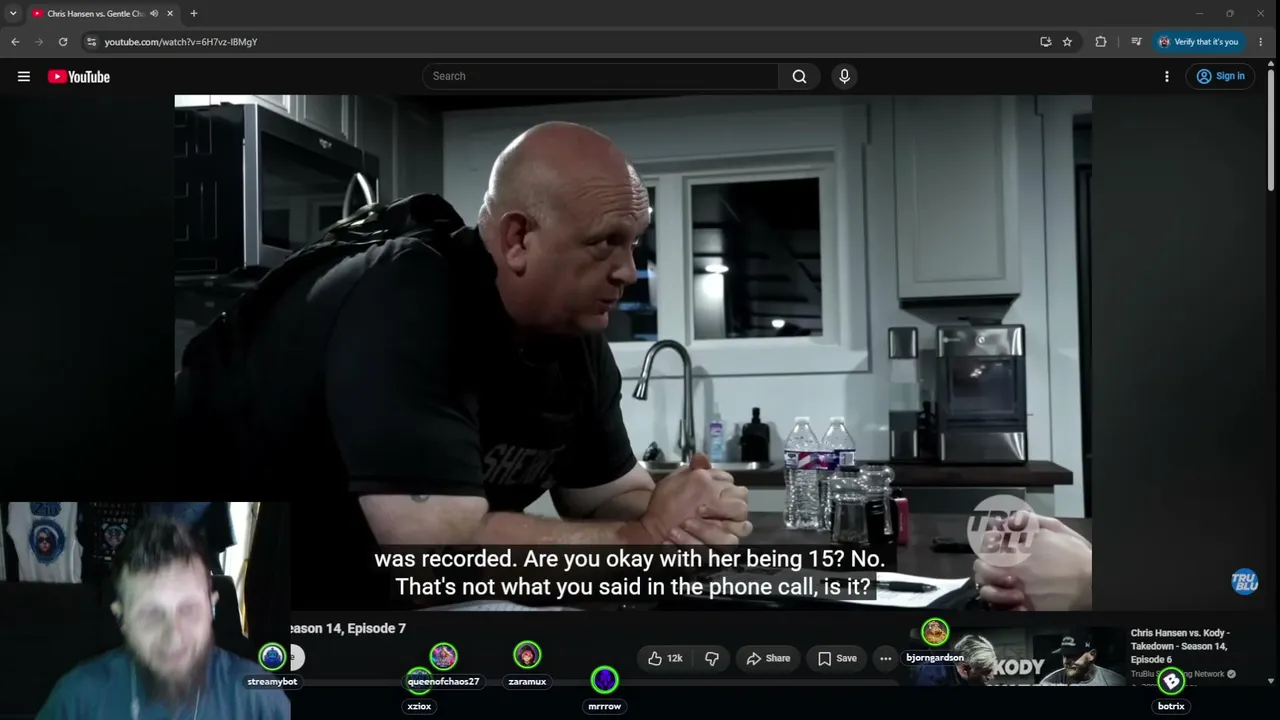The image size is (1280, 720).
Task: Click the 'eason 14, Episode 7' title text
Action: 348,628
